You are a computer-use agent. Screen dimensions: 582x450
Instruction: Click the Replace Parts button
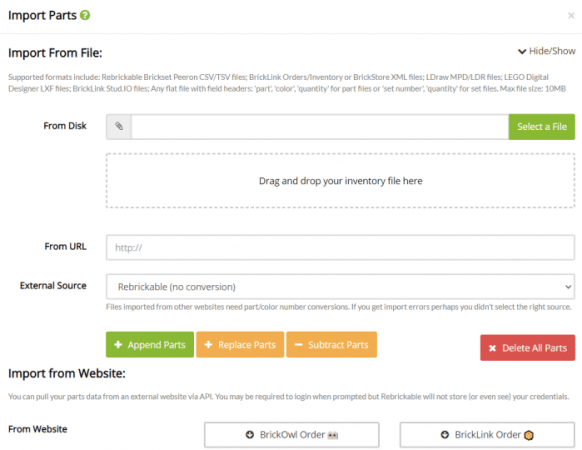pos(240,345)
